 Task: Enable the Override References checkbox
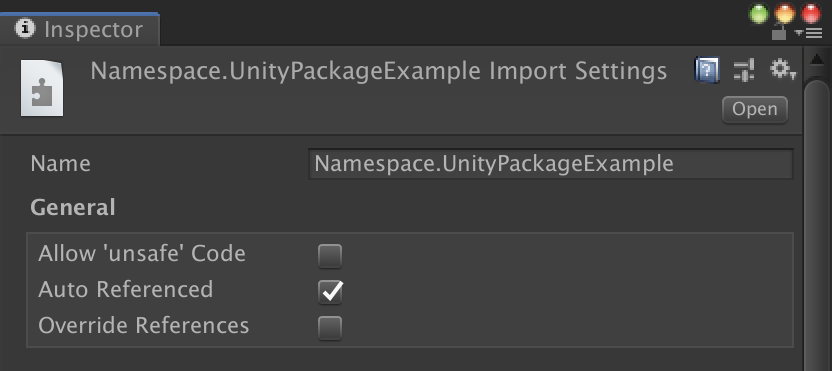click(x=330, y=327)
